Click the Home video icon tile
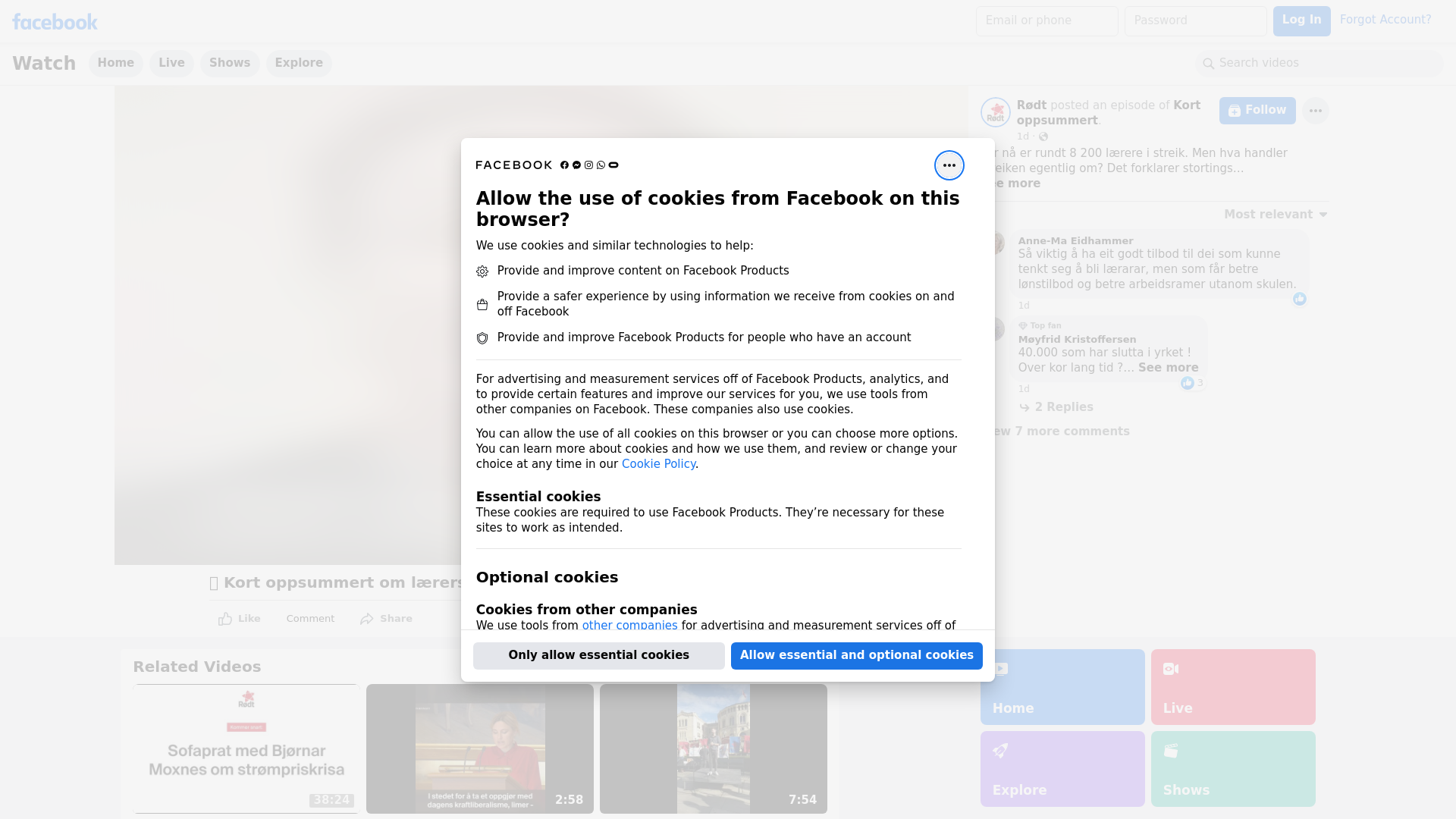 click(1062, 686)
